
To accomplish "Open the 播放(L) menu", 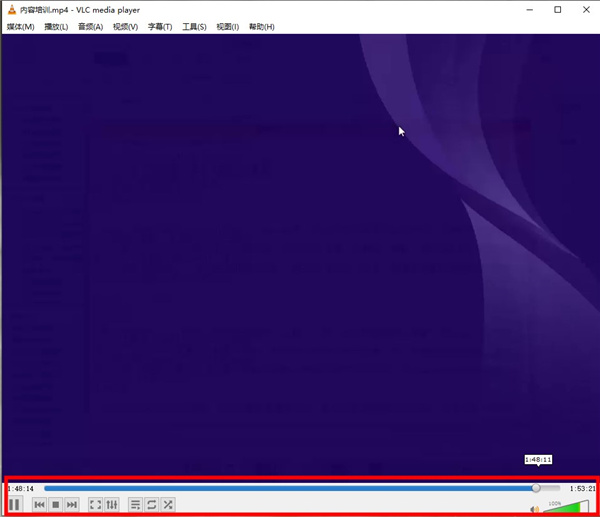I will pos(56,27).
